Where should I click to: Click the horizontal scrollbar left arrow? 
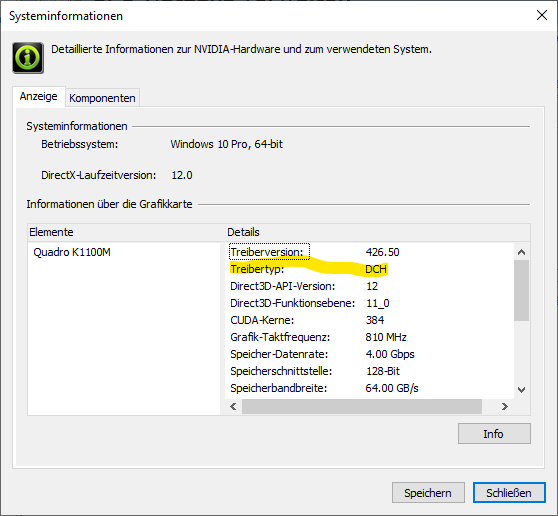pyautogui.click(x=233, y=406)
